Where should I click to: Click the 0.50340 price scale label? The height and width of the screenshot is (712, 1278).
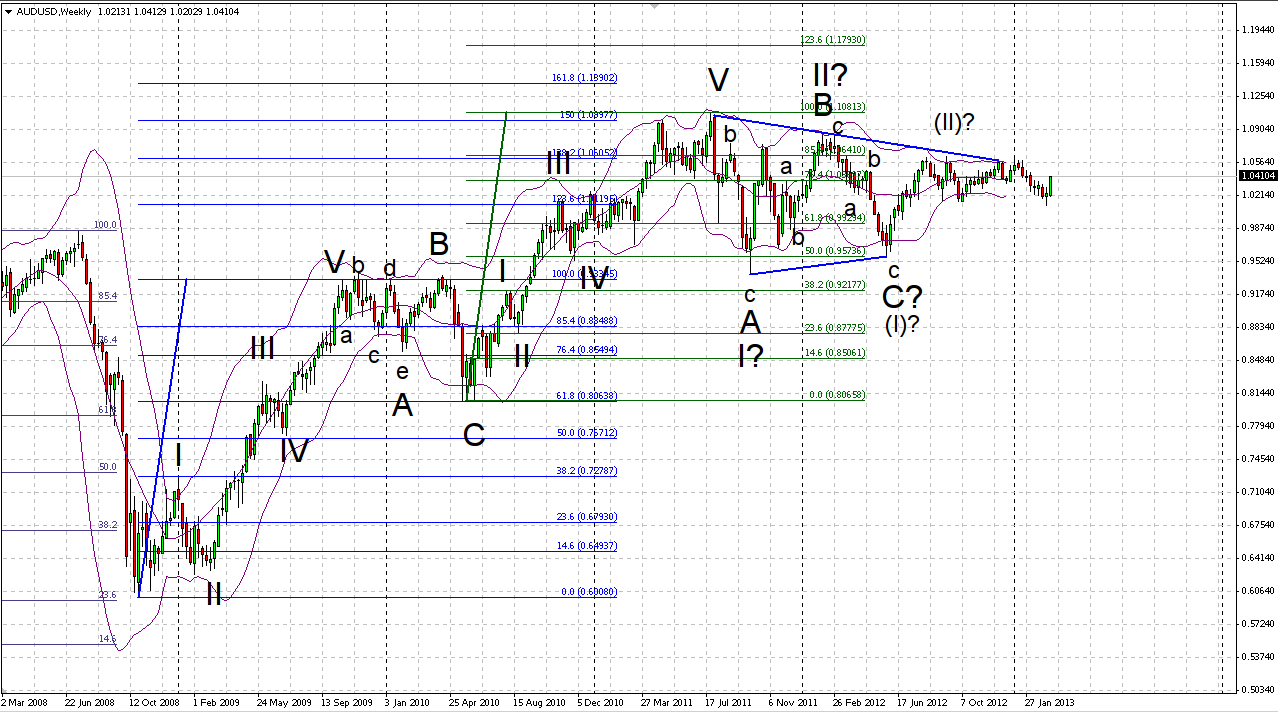(x=1256, y=689)
